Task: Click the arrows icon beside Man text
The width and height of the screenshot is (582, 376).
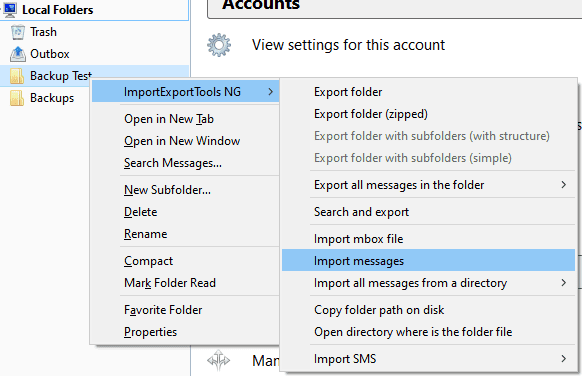Action: pyautogui.click(x=218, y=360)
